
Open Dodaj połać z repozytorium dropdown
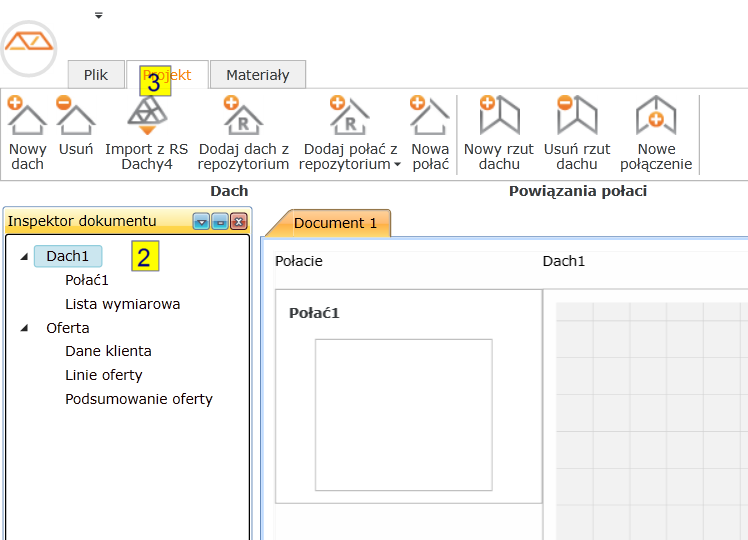[397, 165]
